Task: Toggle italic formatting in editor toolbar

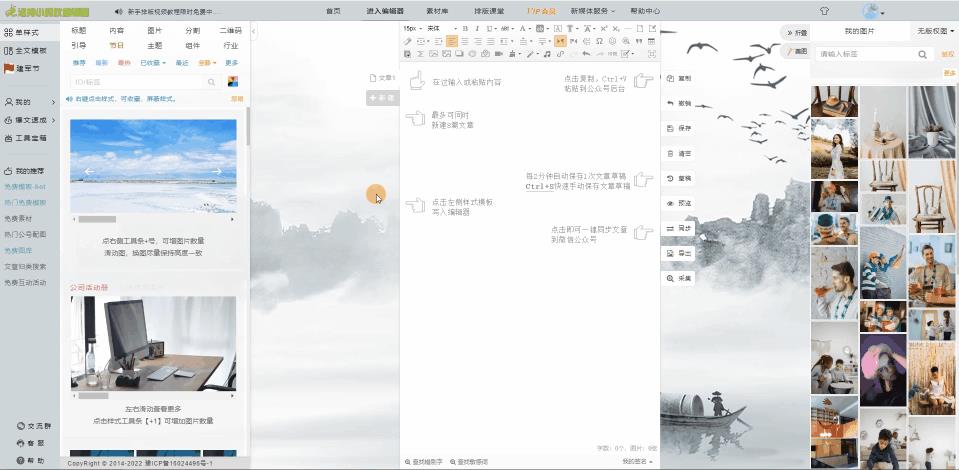Action: (x=478, y=29)
